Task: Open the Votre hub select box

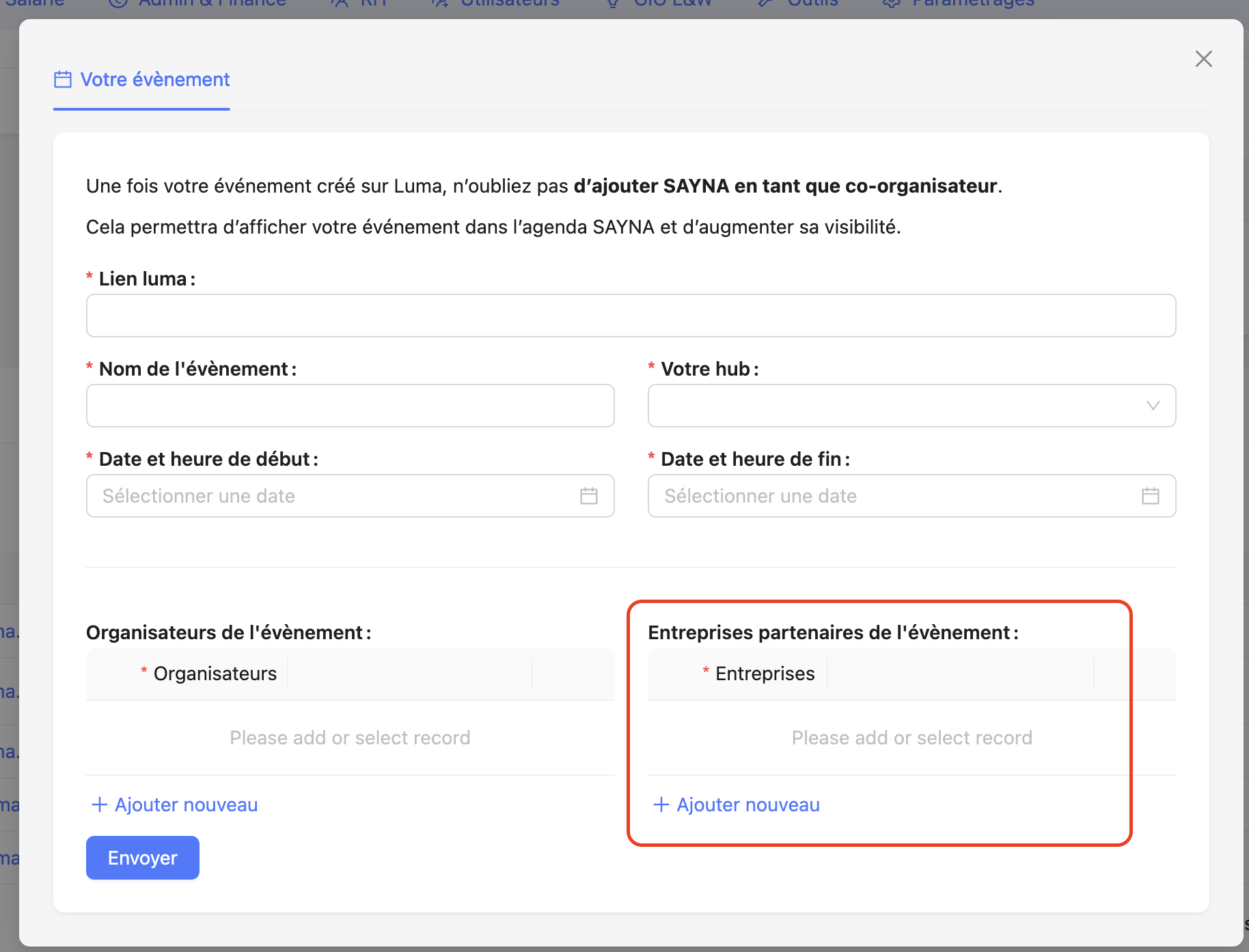Action: tap(895, 406)
